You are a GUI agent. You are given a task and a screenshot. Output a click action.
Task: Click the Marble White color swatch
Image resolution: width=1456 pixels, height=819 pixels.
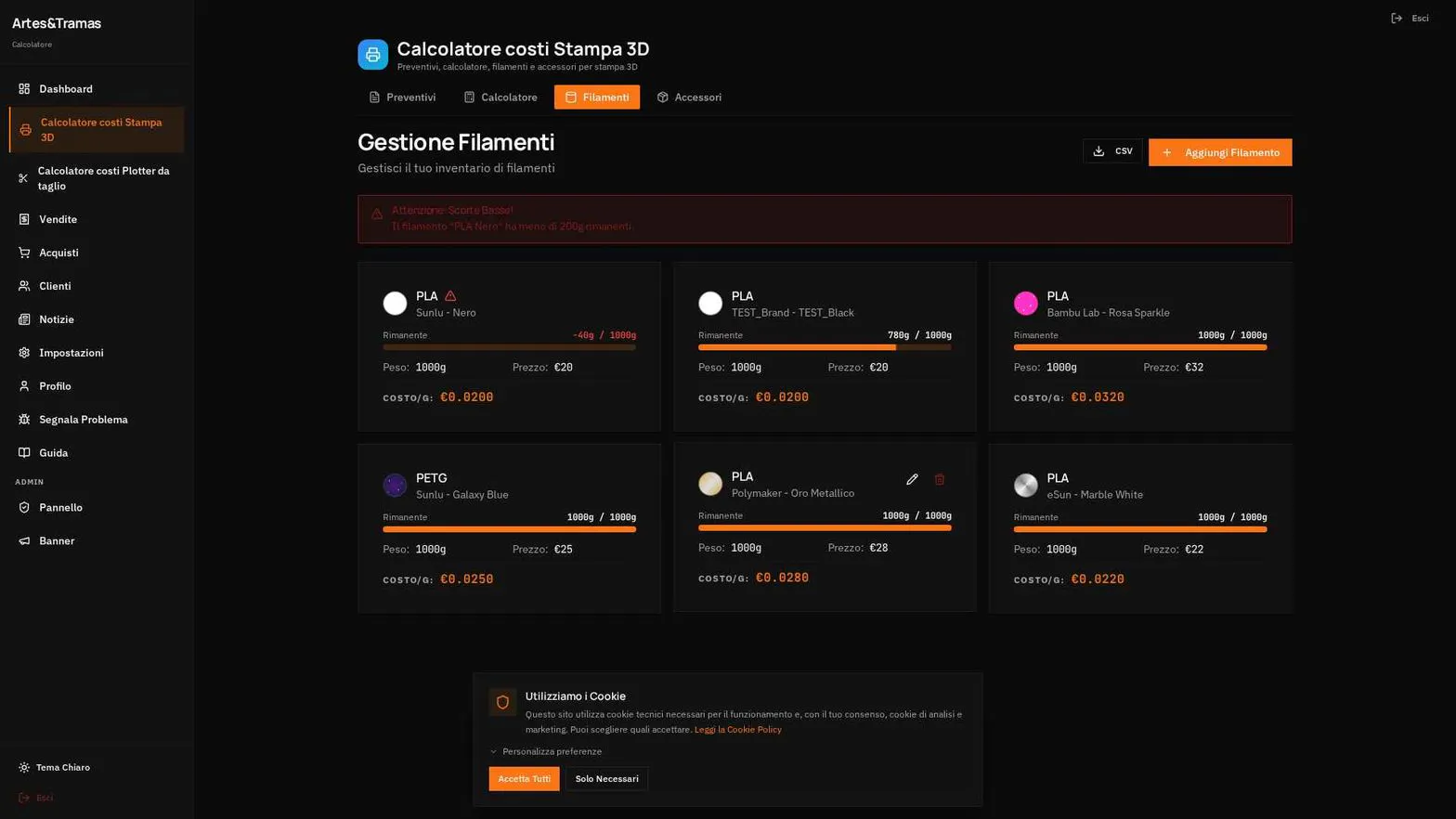click(x=1026, y=485)
